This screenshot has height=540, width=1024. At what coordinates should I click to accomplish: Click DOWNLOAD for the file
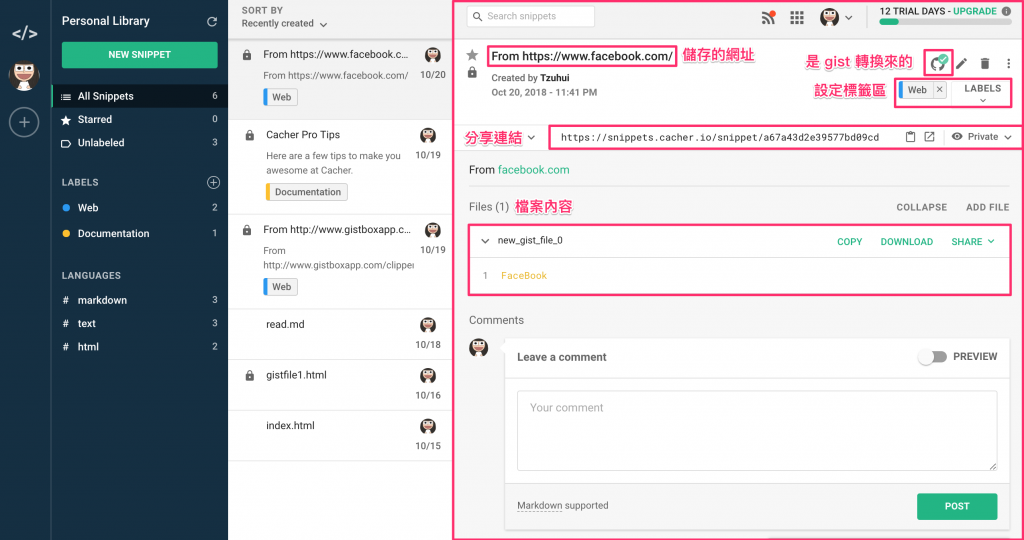(906, 242)
